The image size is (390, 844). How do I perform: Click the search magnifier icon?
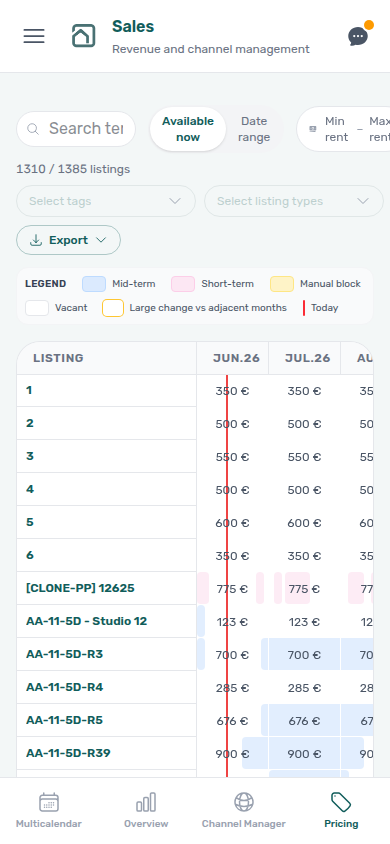[x=33, y=129]
